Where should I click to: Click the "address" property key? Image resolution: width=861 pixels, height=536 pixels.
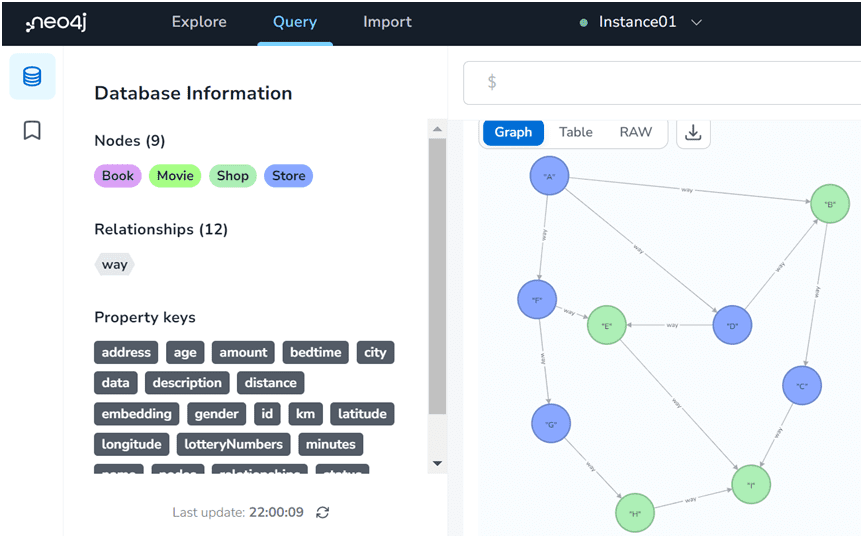pyautogui.click(x=126, y=352)
